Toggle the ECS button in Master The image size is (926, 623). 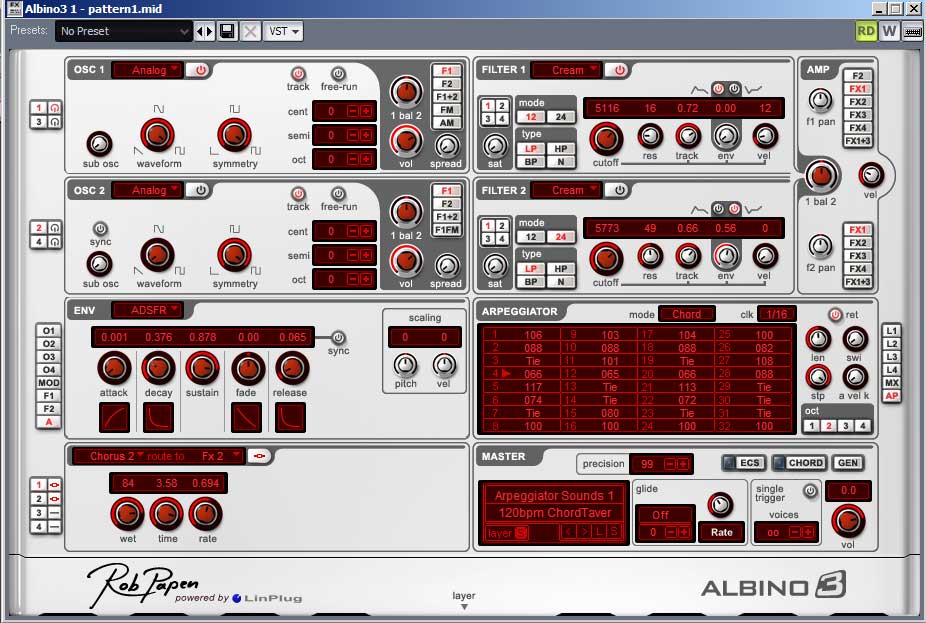click(x=743, y=463)
